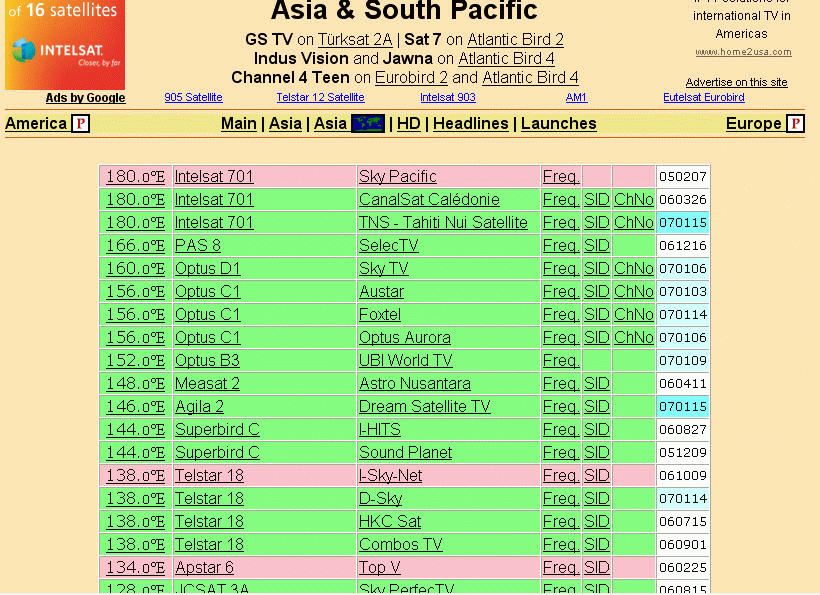Open the Launches navigation link

coord(559,124)
